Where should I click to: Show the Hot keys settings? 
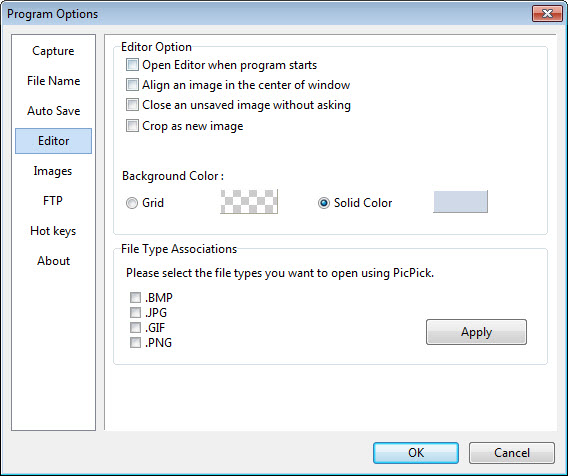click(53, 231)
